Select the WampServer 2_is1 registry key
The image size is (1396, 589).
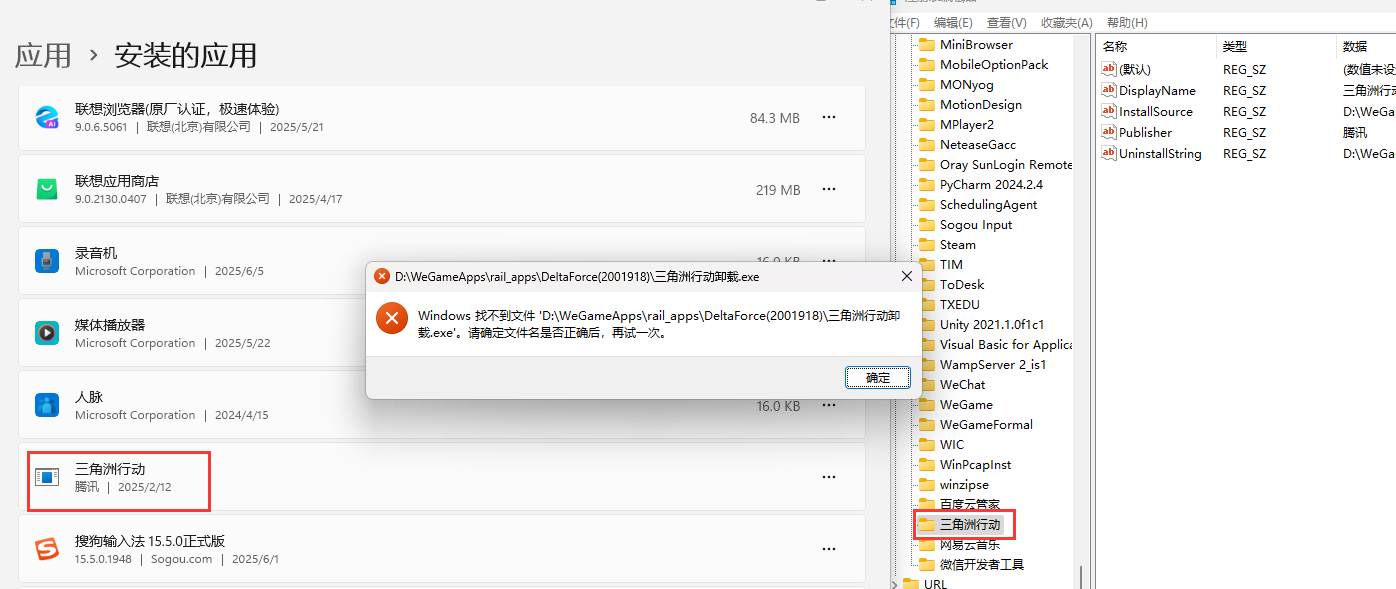[x=993, y=364]
